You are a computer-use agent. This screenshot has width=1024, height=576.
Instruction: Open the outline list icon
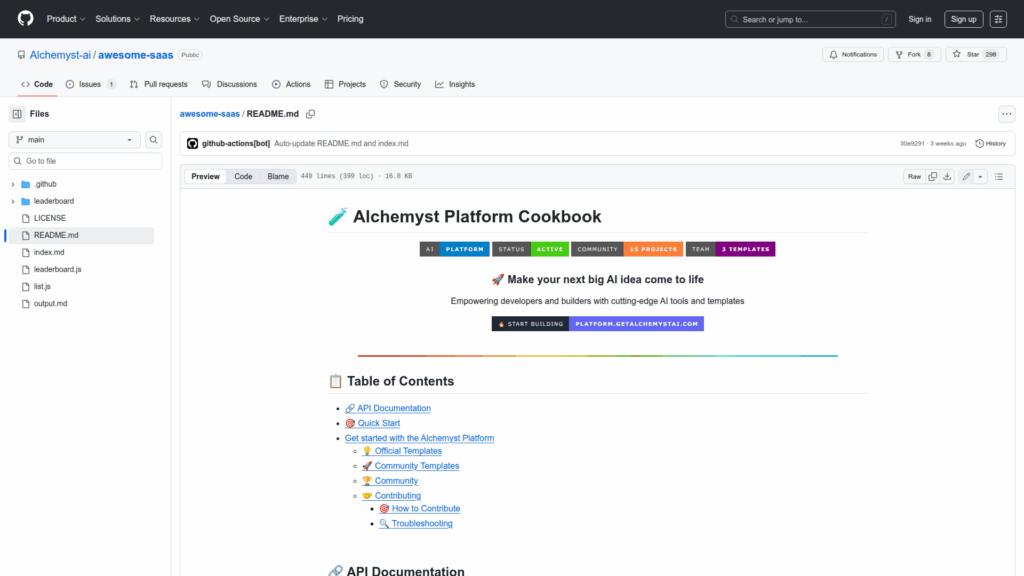(x=999, y=176)
